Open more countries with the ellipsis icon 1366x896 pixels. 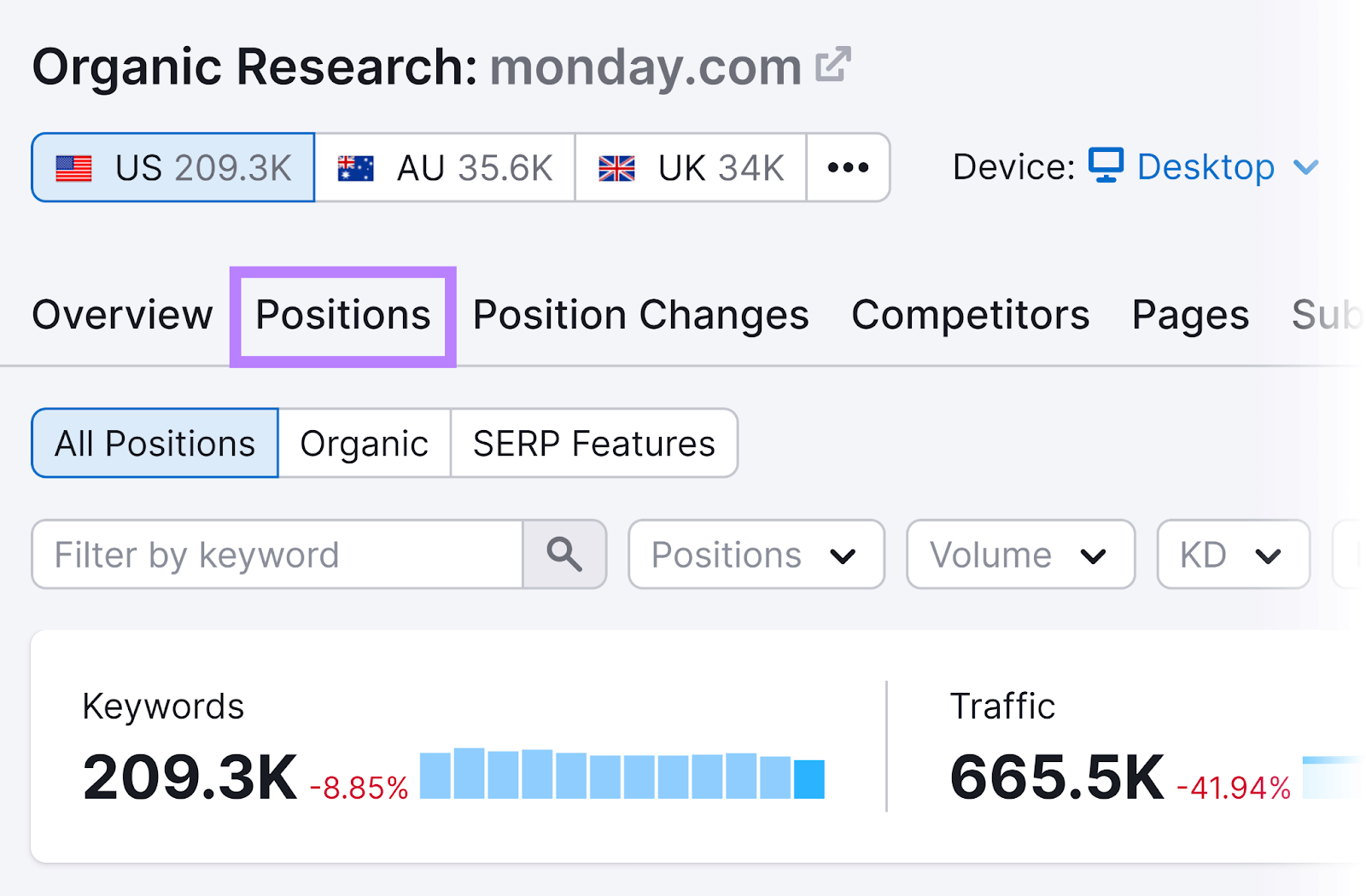pyautogui.click(x=847, y=167)
